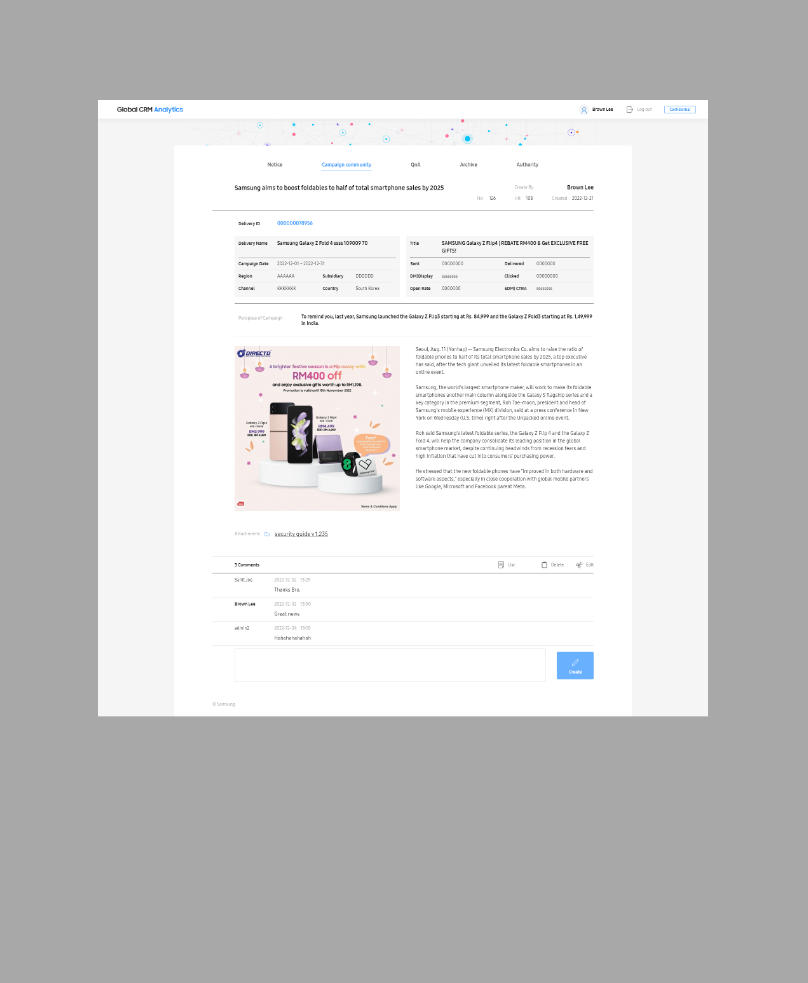Go to the QnA tab
This screenshot has height=983, width=808.
click(415, 165)
